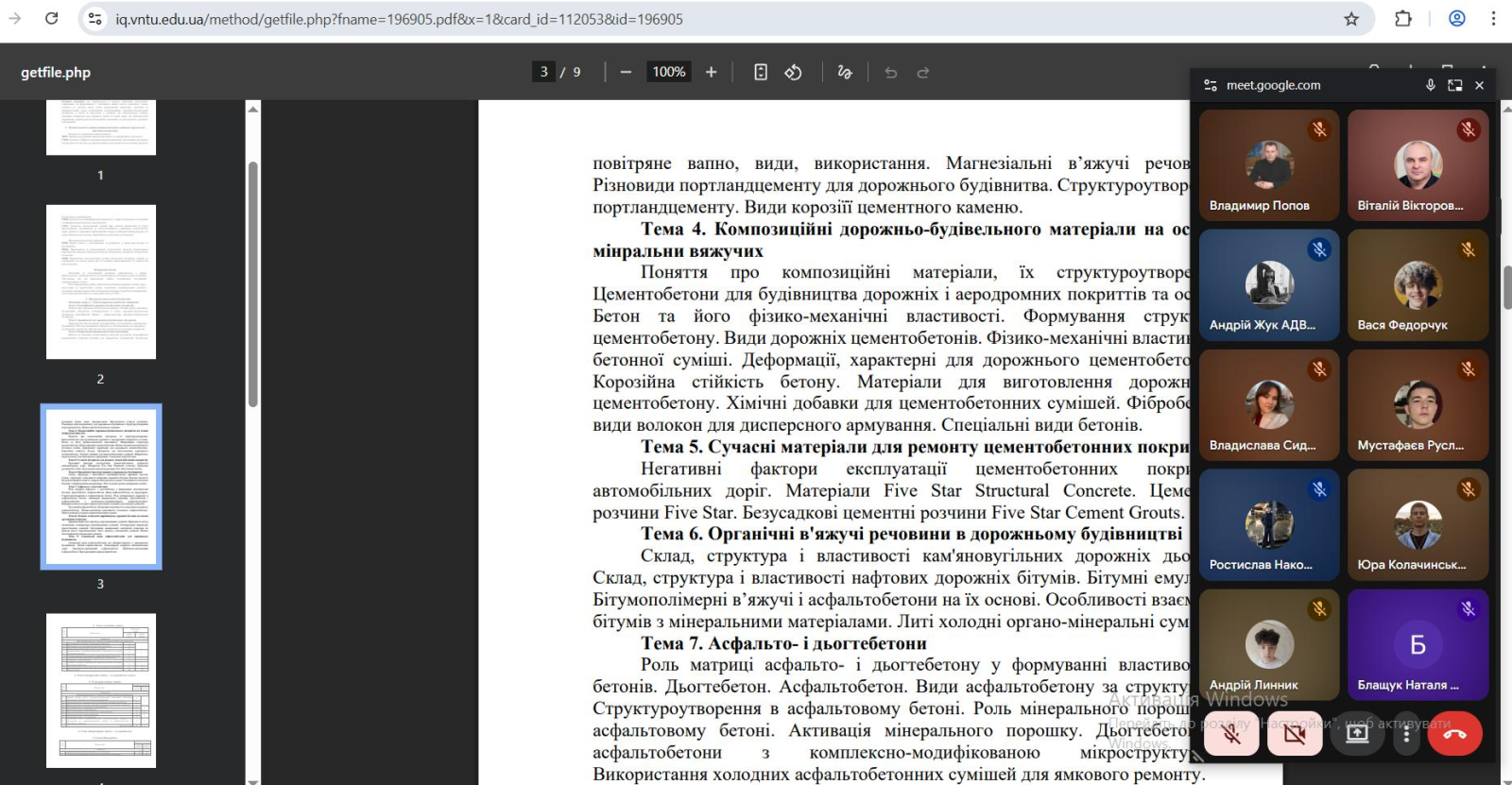Open site information controls for meet.google.com
Screen dimensions: 1512x785
click(x=1211, y=85)
